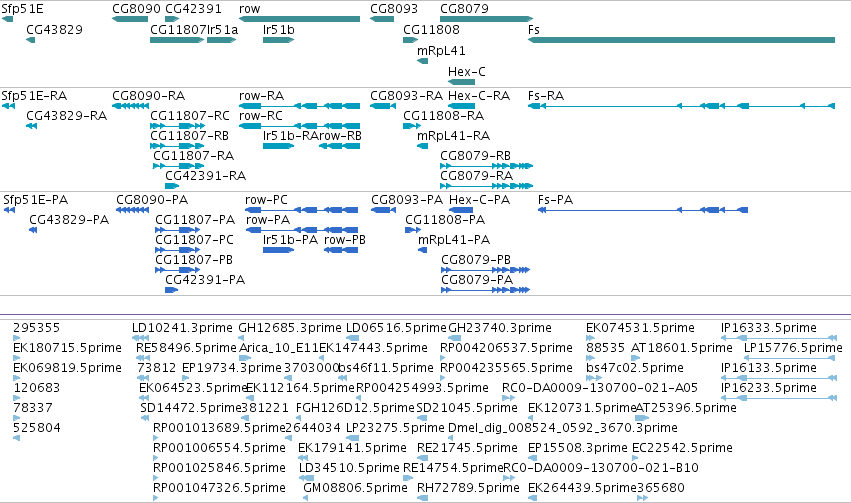Click the RC0-DA0009-130700-021-A05 EST label
The image size is (851, 503).
pyautogui.click(x=600, y=388)
